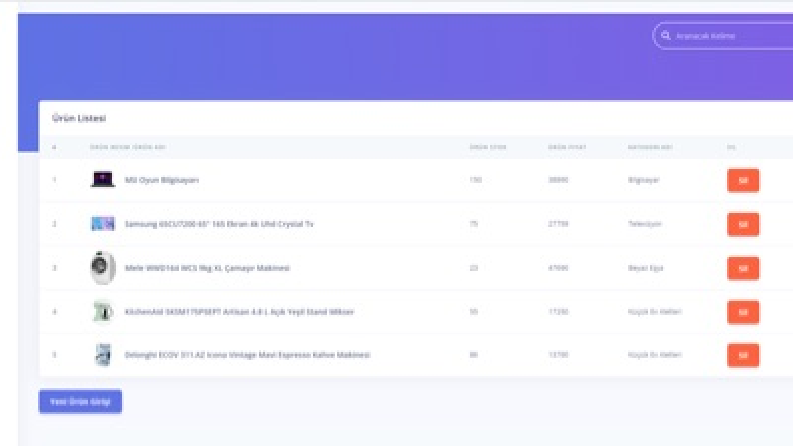Open the Yeni Ürün Girişi form
793x446 pixels.
click(x=80, y=402)
